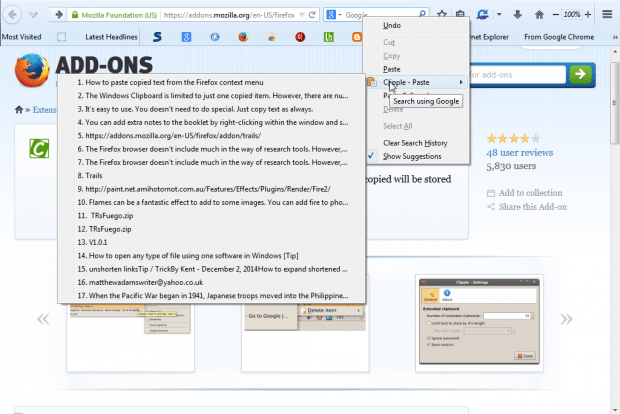Click the forward arrow beside the address bar

59,15
